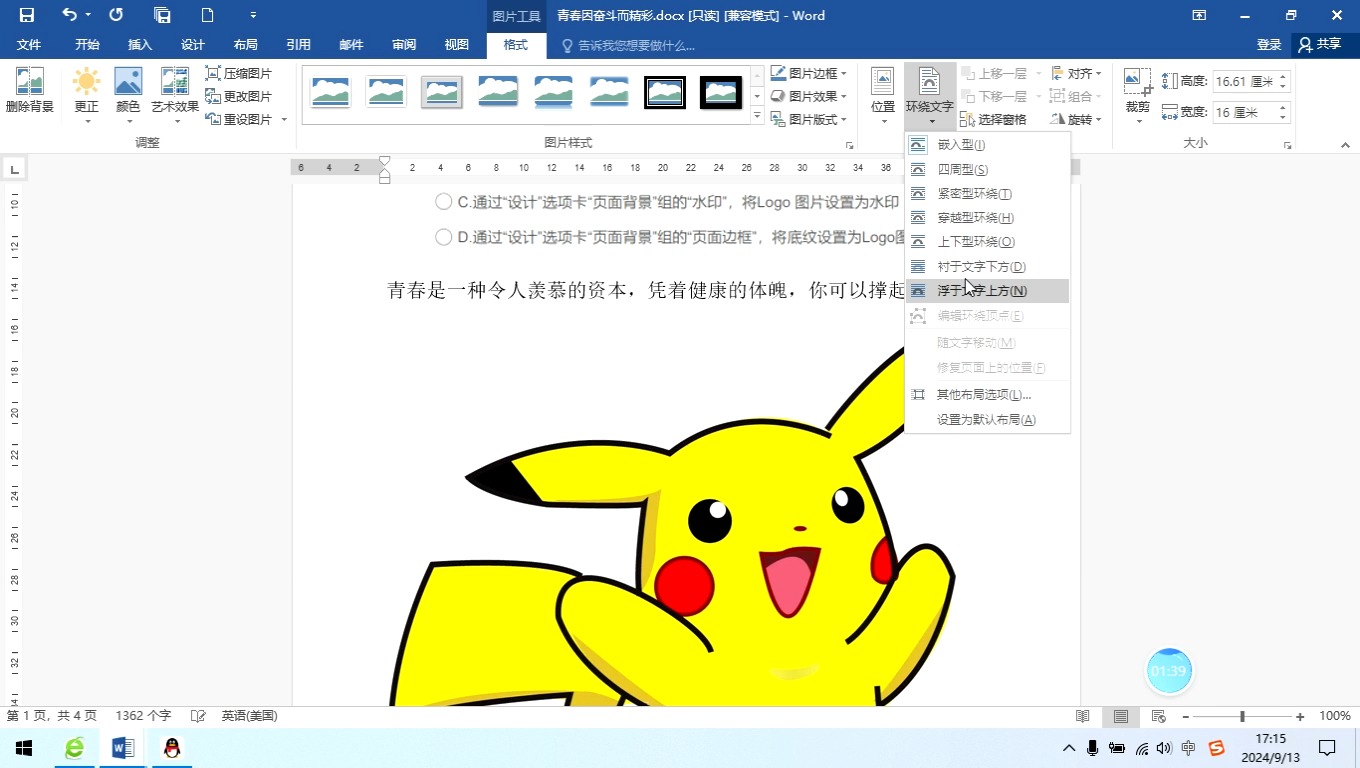
Task: Open the Position (位置) button
Action: pos(883,96)
